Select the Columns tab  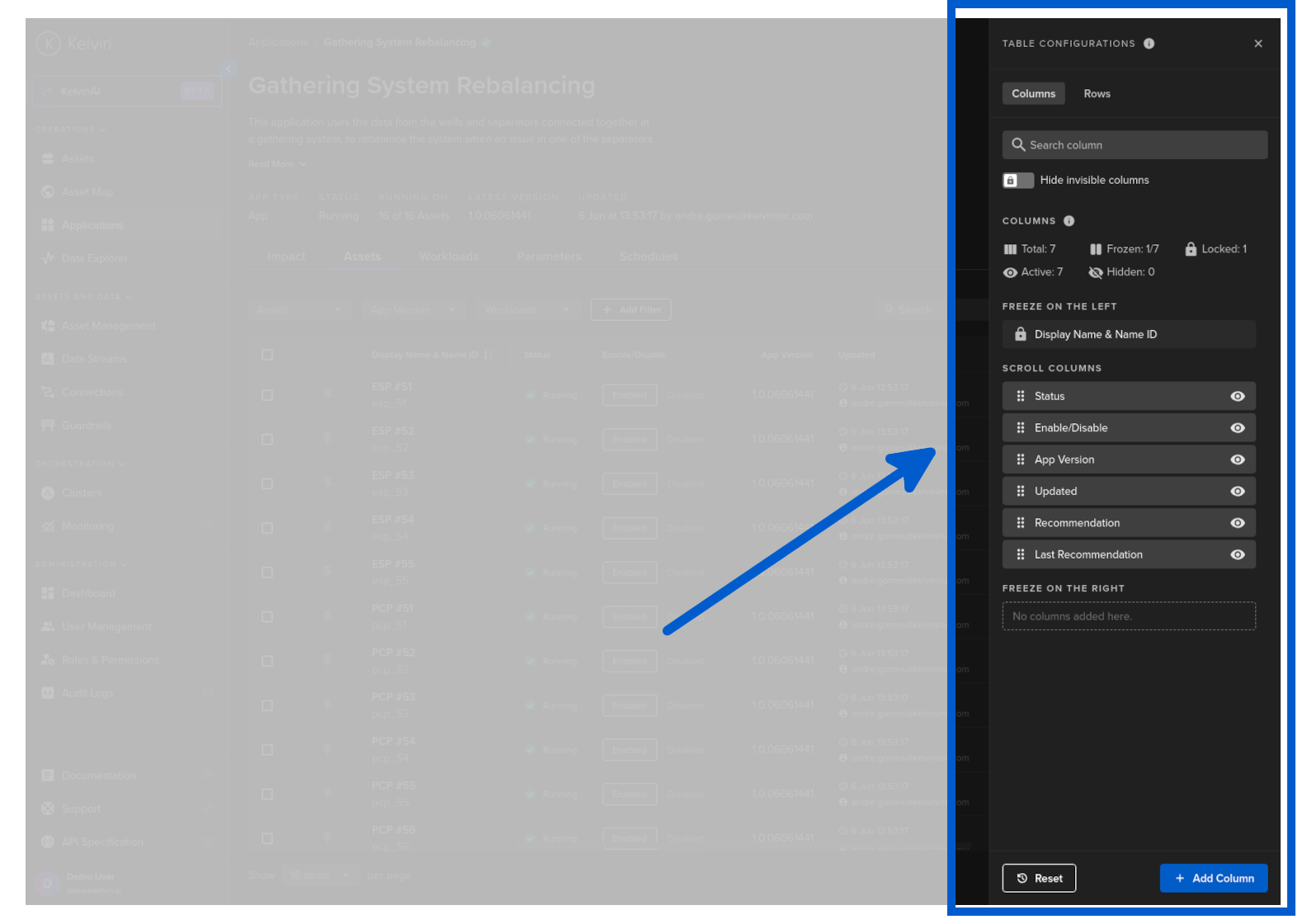pyautogui.click(x=1033, y=94)
